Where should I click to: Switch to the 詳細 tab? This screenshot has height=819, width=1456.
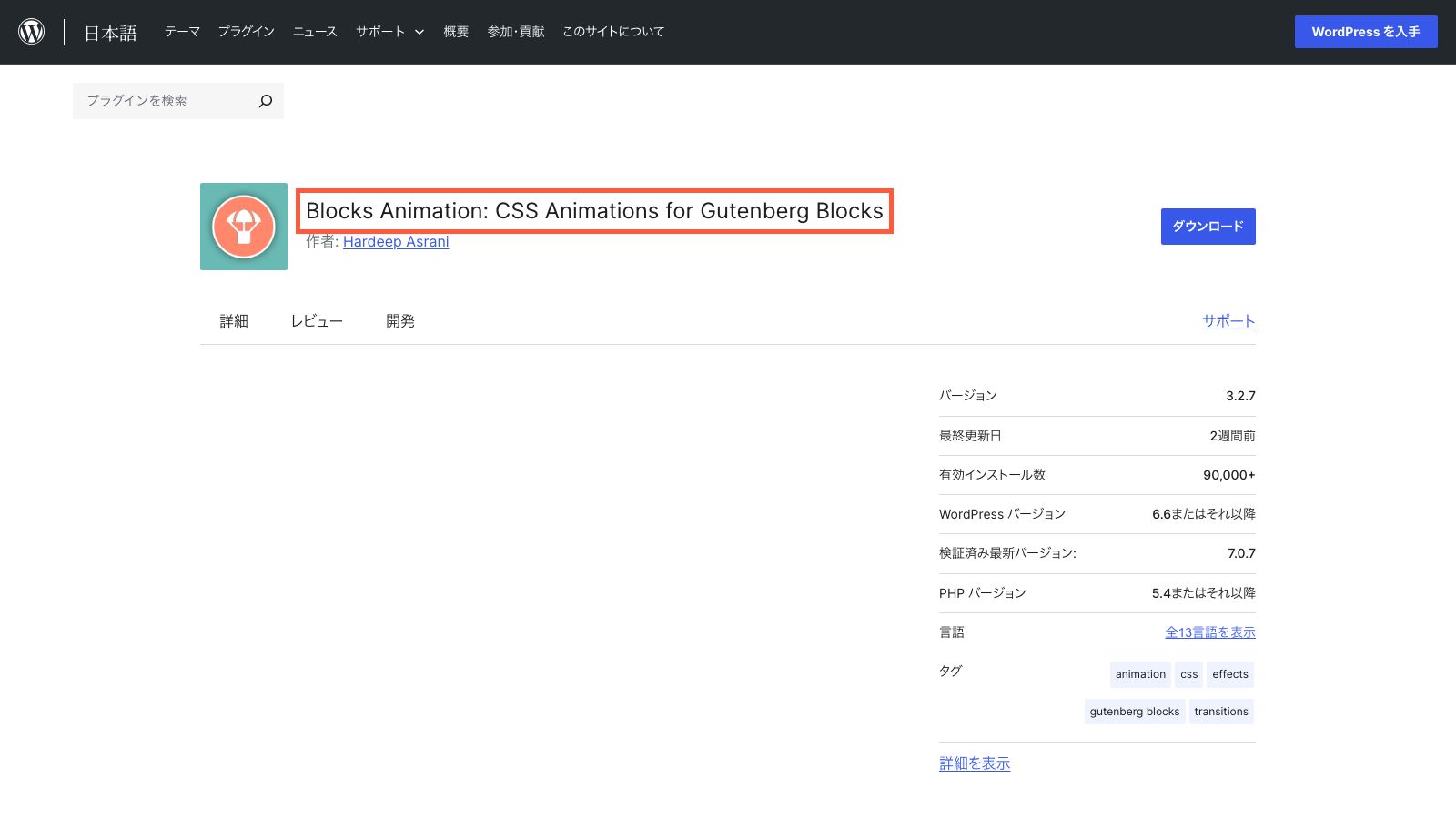234,321
